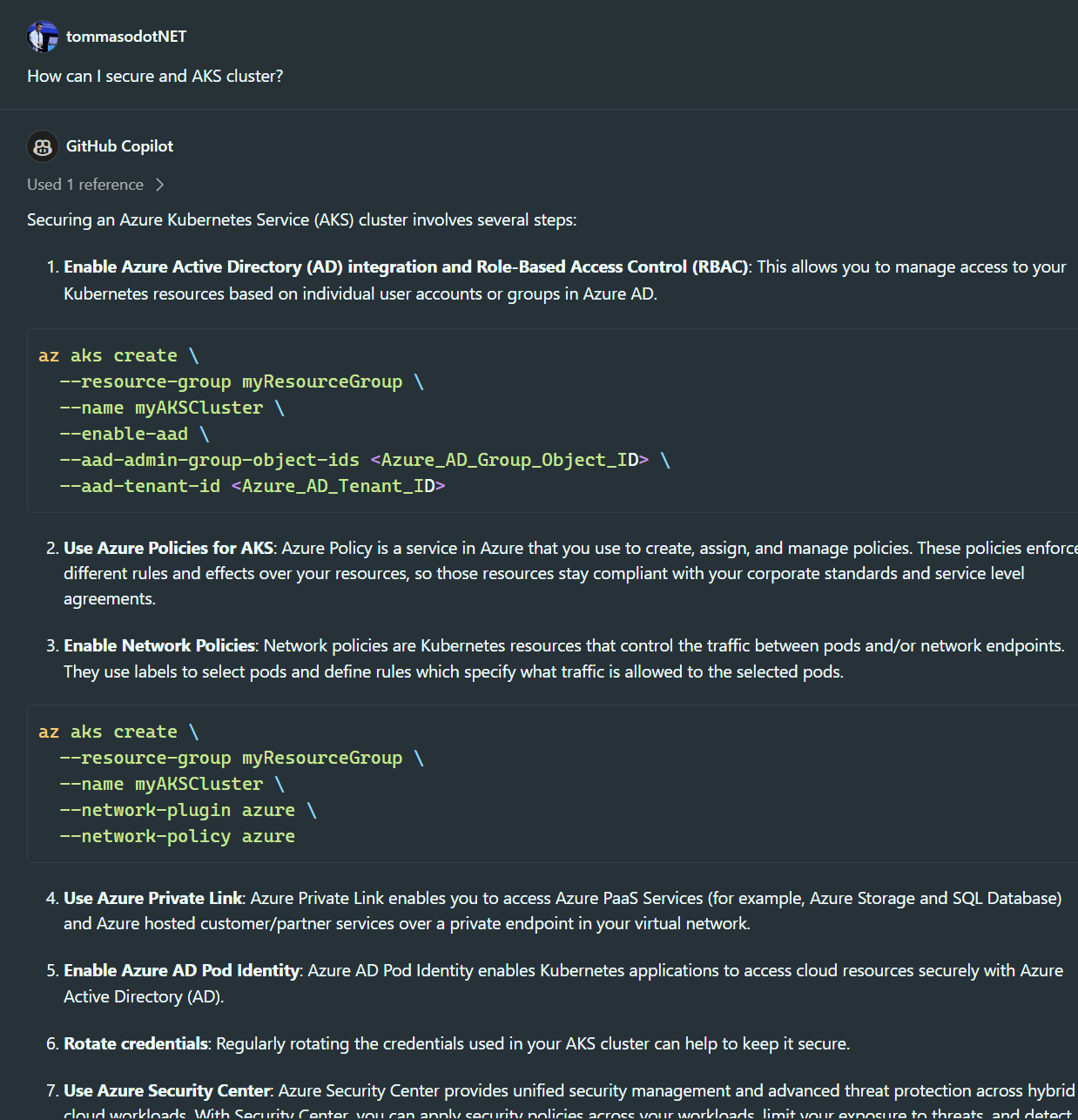This screenshot has height=1120, width=1078.
Task: Click the tommasodotNET profile avatar
Action: click(x=42, y=37)
